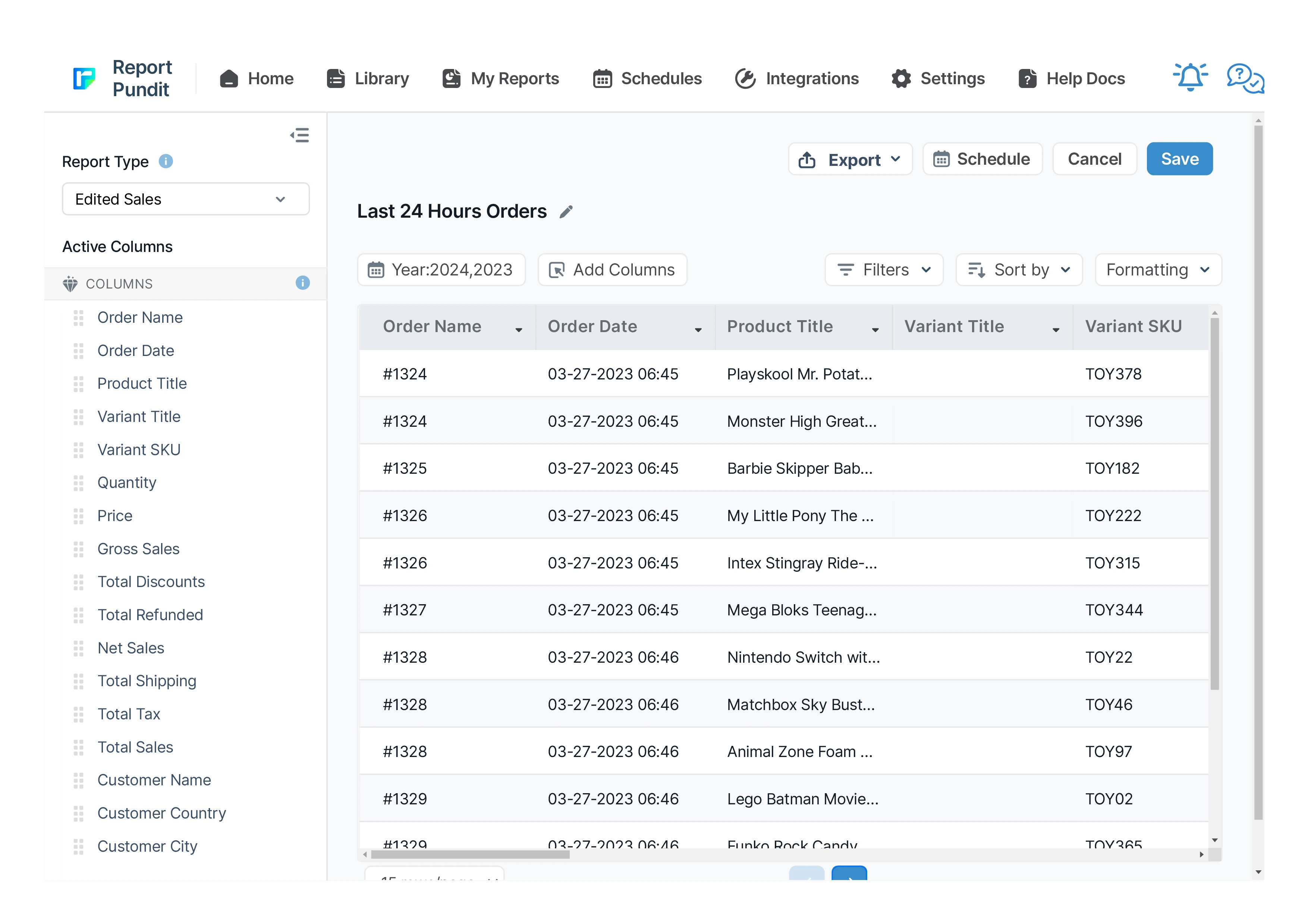Image resolution: width=1308 pixels, height=924 pixels.
Task: Open the Year:2024,2023 date filter
Action: (x=441, y=270)
